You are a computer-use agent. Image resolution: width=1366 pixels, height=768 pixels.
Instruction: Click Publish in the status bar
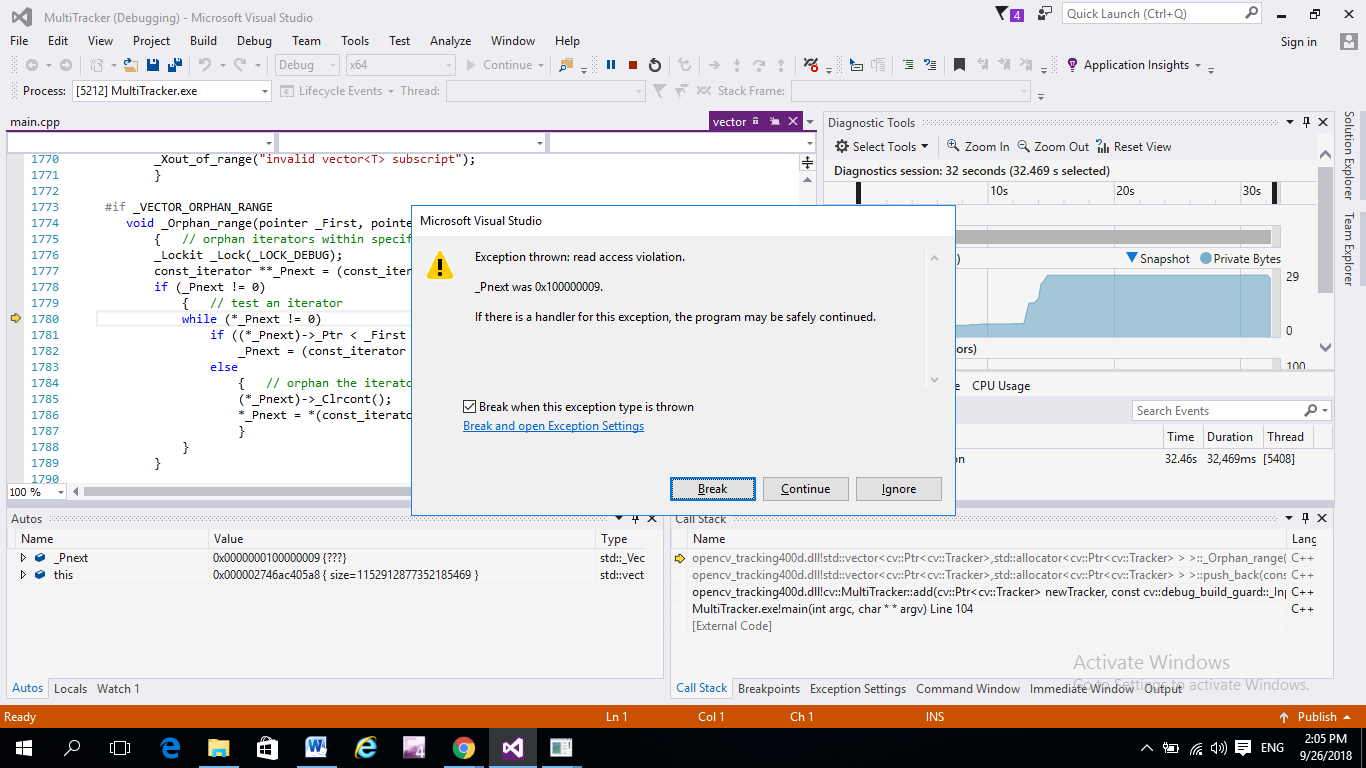(1317, 716)
